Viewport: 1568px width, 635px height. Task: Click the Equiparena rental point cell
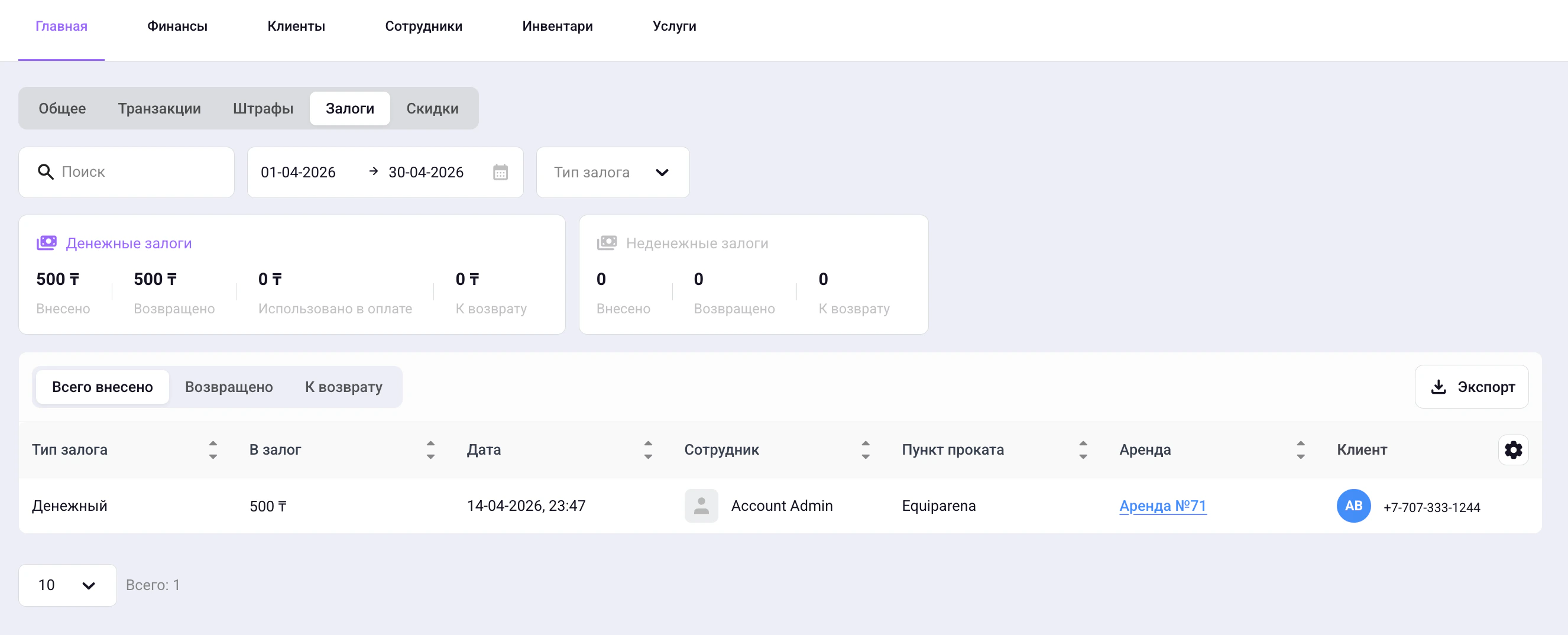click(x=938, y=506)
